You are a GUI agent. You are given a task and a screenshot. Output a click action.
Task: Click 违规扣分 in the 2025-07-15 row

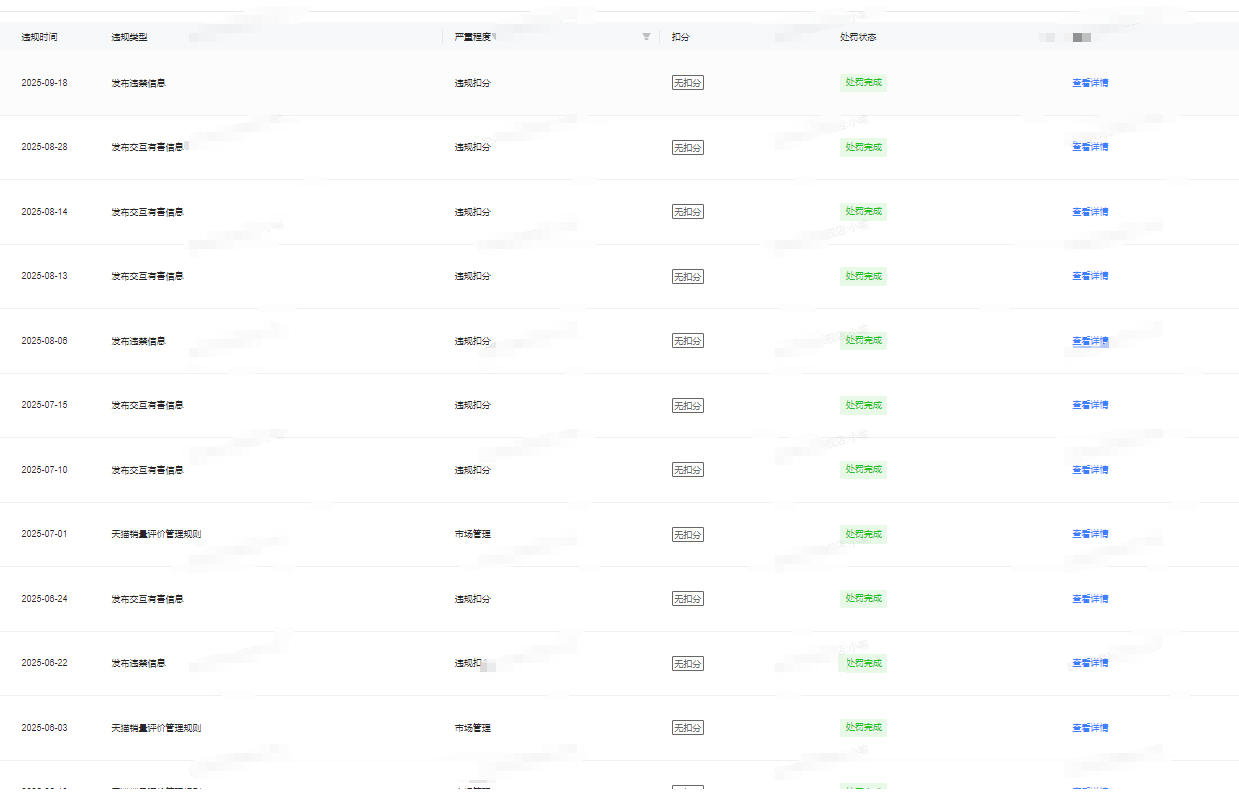click(x=473, y=405)
